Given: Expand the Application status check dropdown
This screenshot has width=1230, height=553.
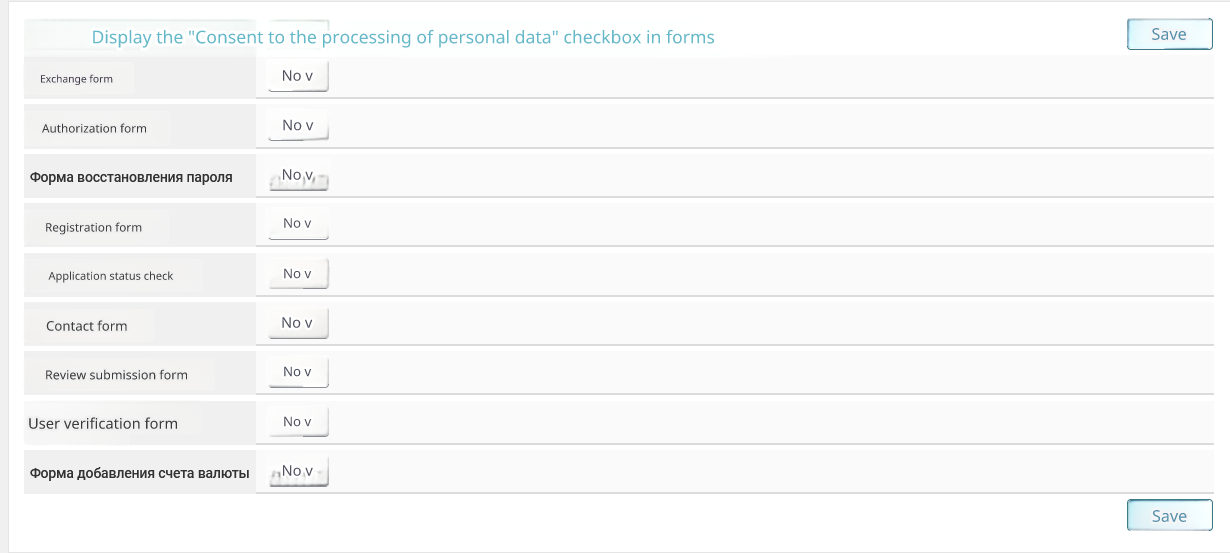Looking at the screenshot, I should [x=298, y=274].
